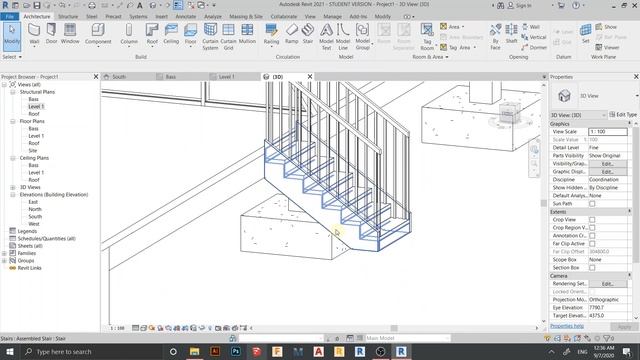This screenshot has width=640, height=360.
Task: Collapse the Structural Plans tree node
Action: 13,92
